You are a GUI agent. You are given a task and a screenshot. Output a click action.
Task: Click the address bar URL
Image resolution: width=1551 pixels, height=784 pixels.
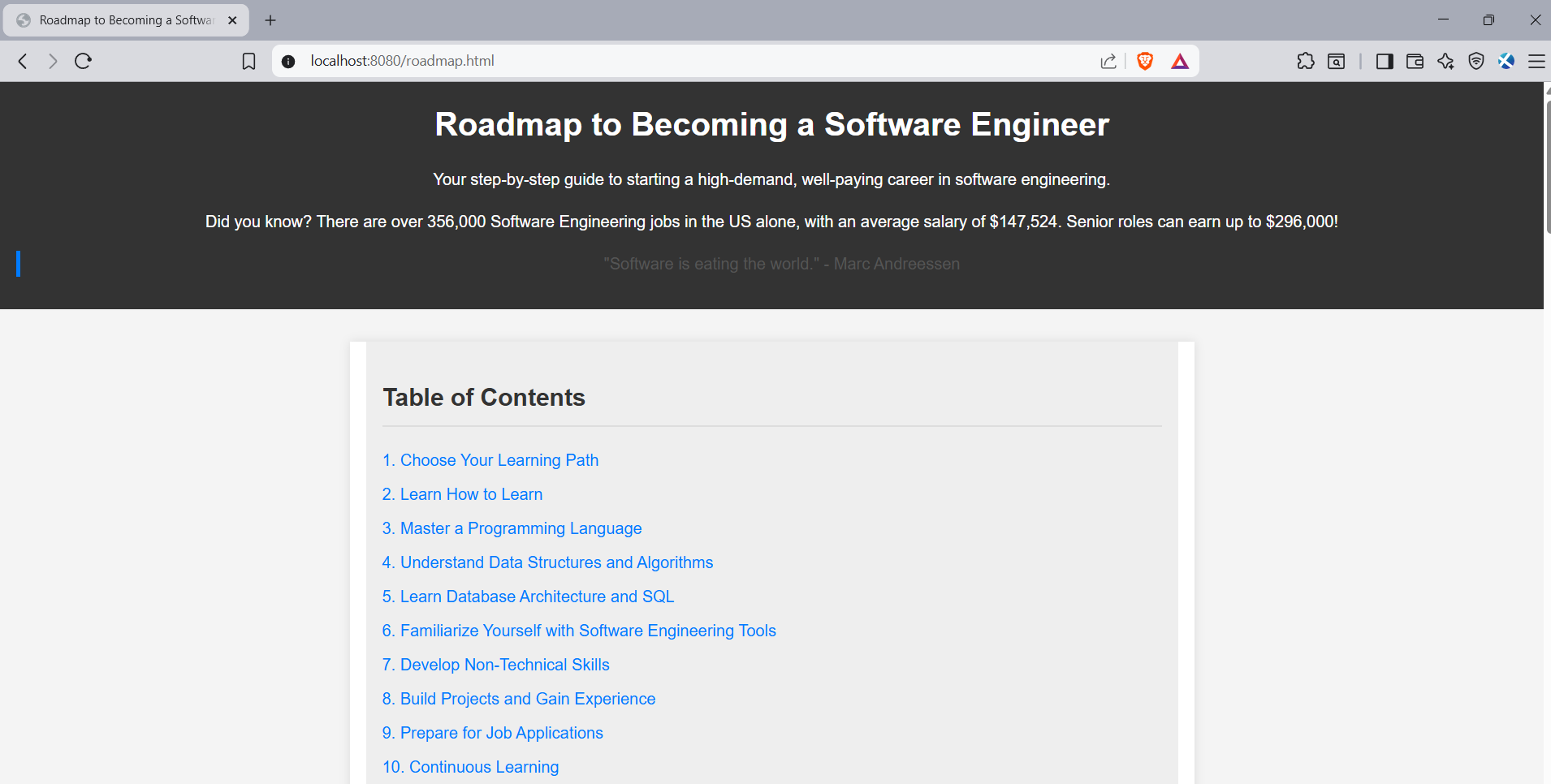click(402, 61)
